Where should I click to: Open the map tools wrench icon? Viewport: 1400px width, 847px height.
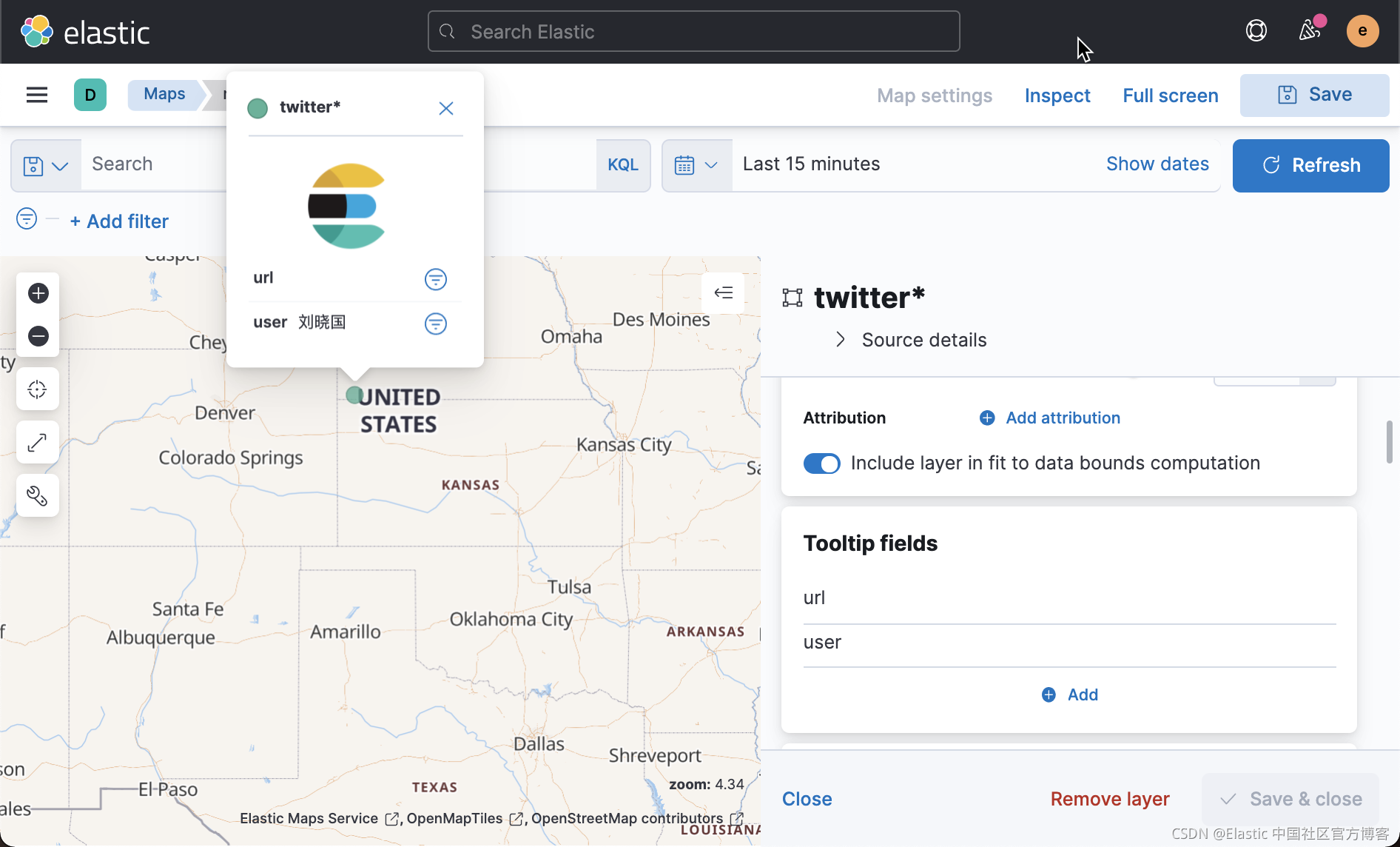38,496
